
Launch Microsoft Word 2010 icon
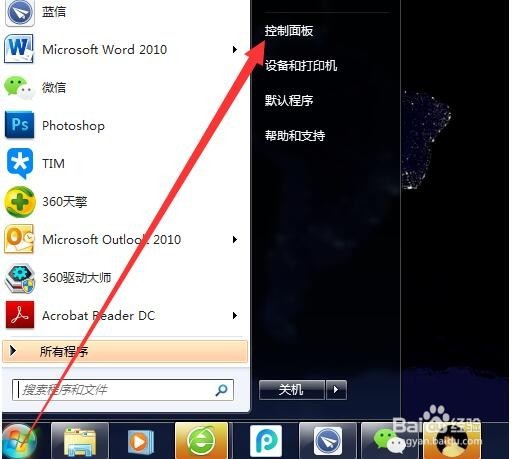(x=19, y=49)
